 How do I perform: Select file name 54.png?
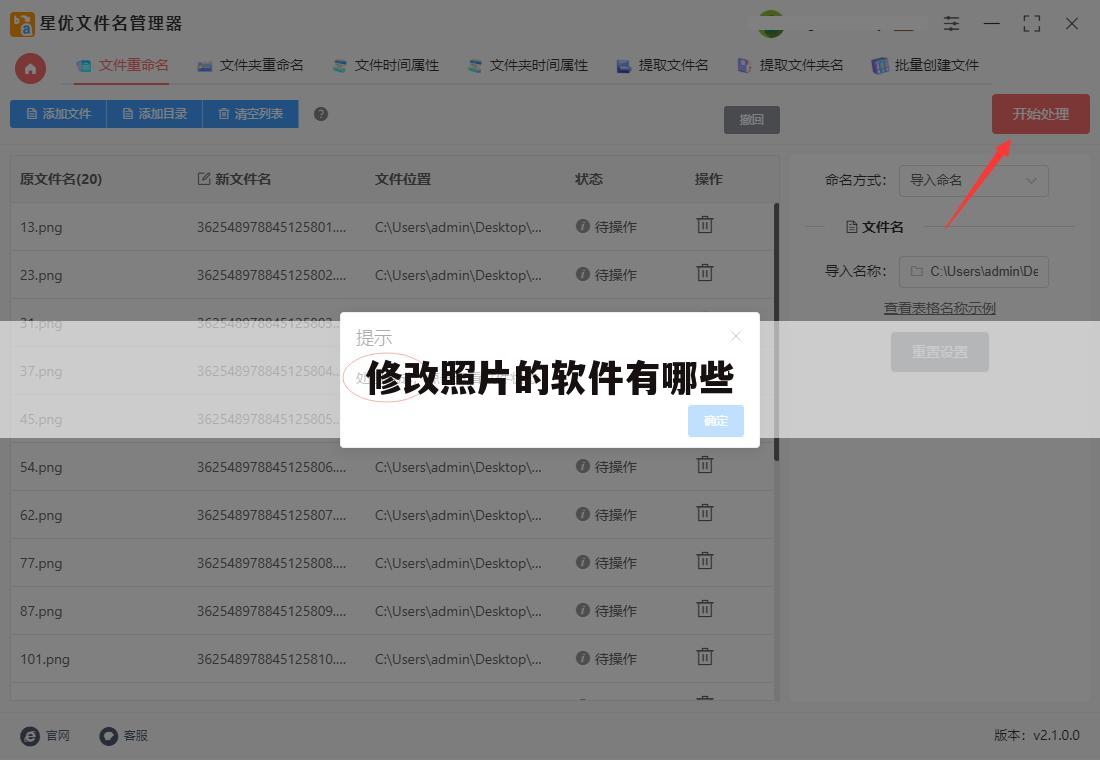pos(41,467)
